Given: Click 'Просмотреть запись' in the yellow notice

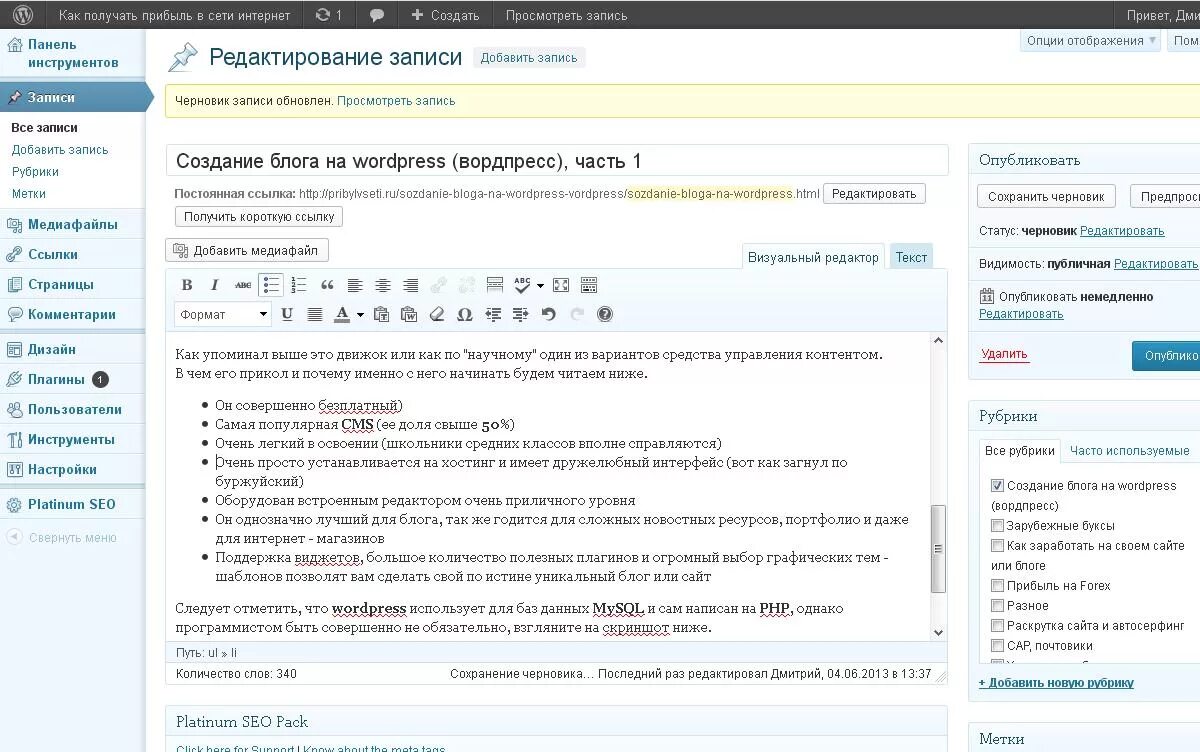Looking at the screenshot, I should point(396,101).
